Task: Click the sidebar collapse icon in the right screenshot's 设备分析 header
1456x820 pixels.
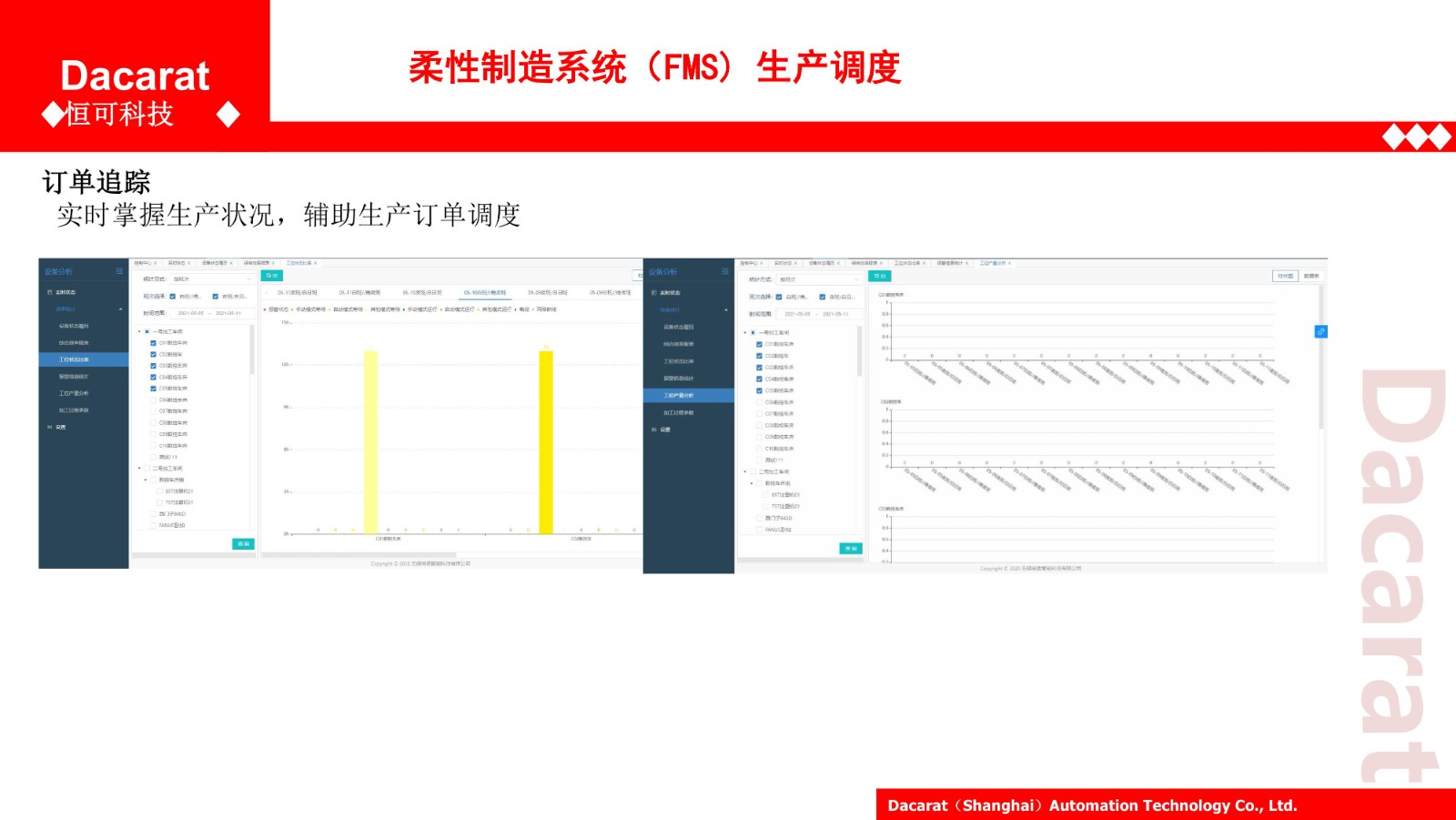Action: click(x=724, y=271)
